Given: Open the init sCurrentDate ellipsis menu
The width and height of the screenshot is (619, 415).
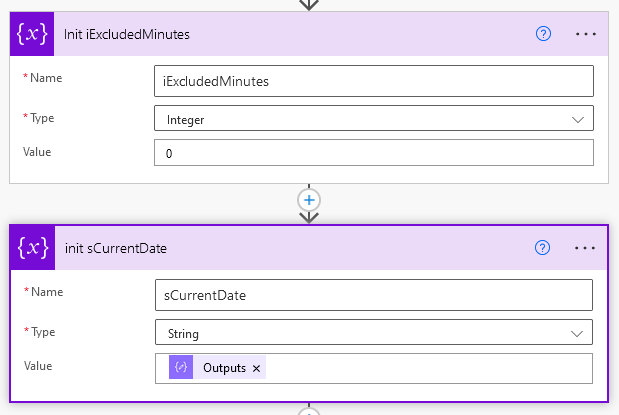Looking at the screenshot, I should tap(586, 248).
